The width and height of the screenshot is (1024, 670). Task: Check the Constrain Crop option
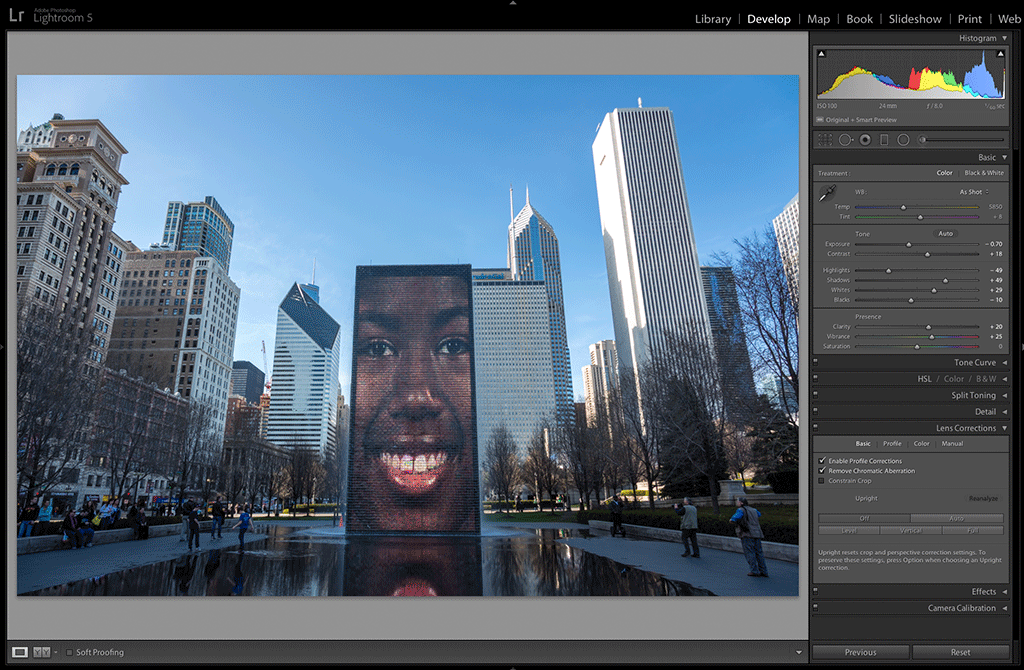tap(822, 481)
